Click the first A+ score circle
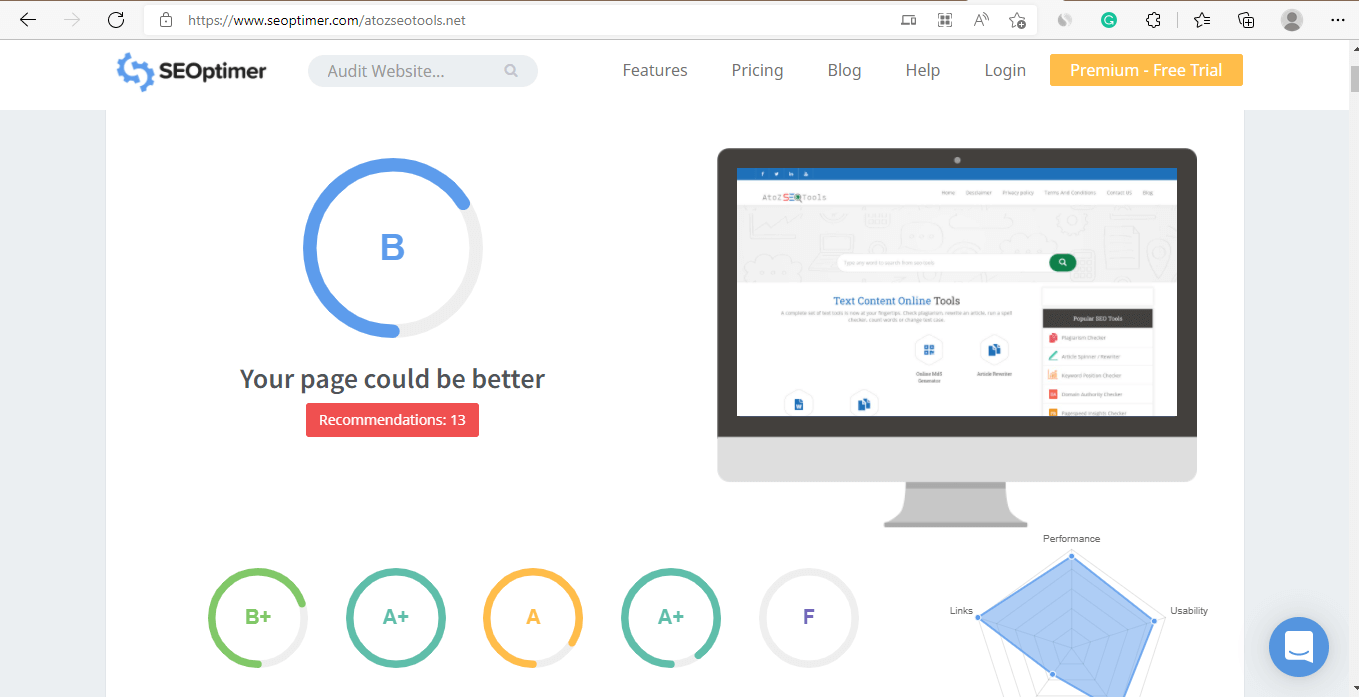The height and width of the screenshot is (697, 1359). pos(396,618)
